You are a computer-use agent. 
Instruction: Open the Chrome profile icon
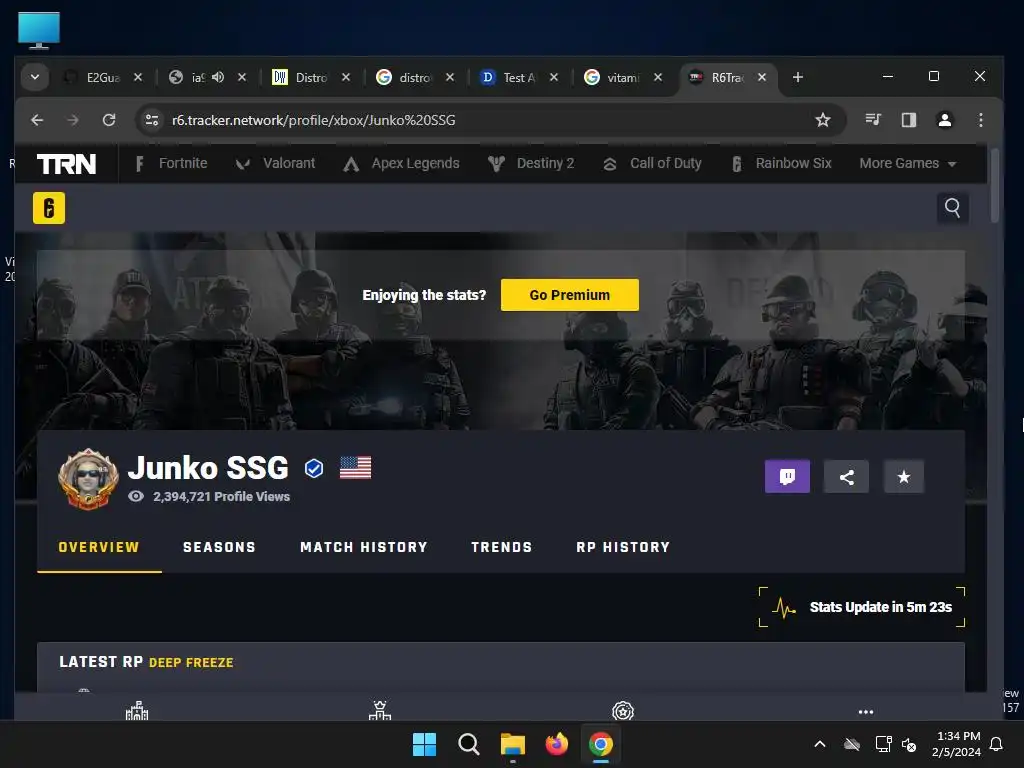coord(944,120)
